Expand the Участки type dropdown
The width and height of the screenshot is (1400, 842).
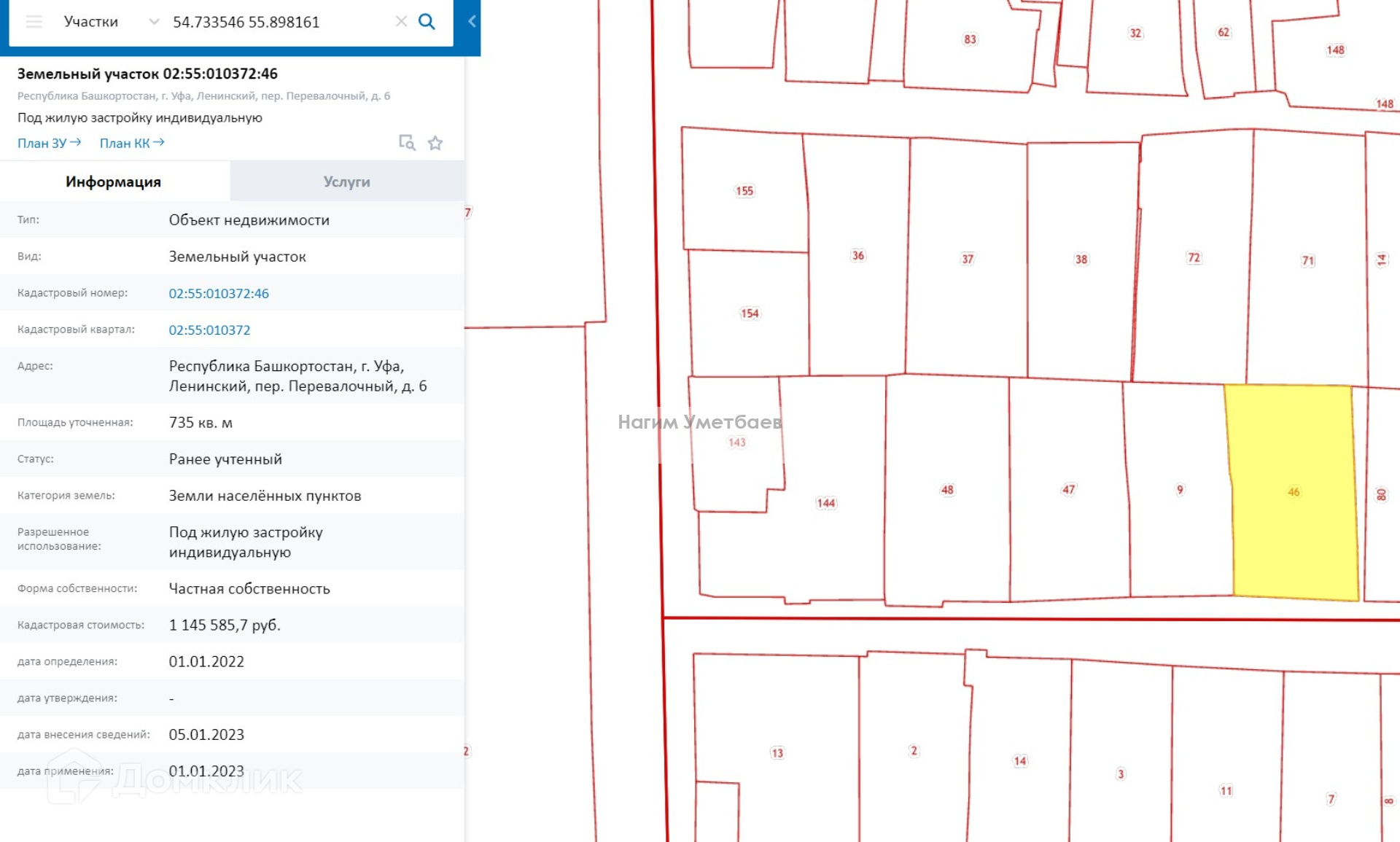tap(154, 22)
